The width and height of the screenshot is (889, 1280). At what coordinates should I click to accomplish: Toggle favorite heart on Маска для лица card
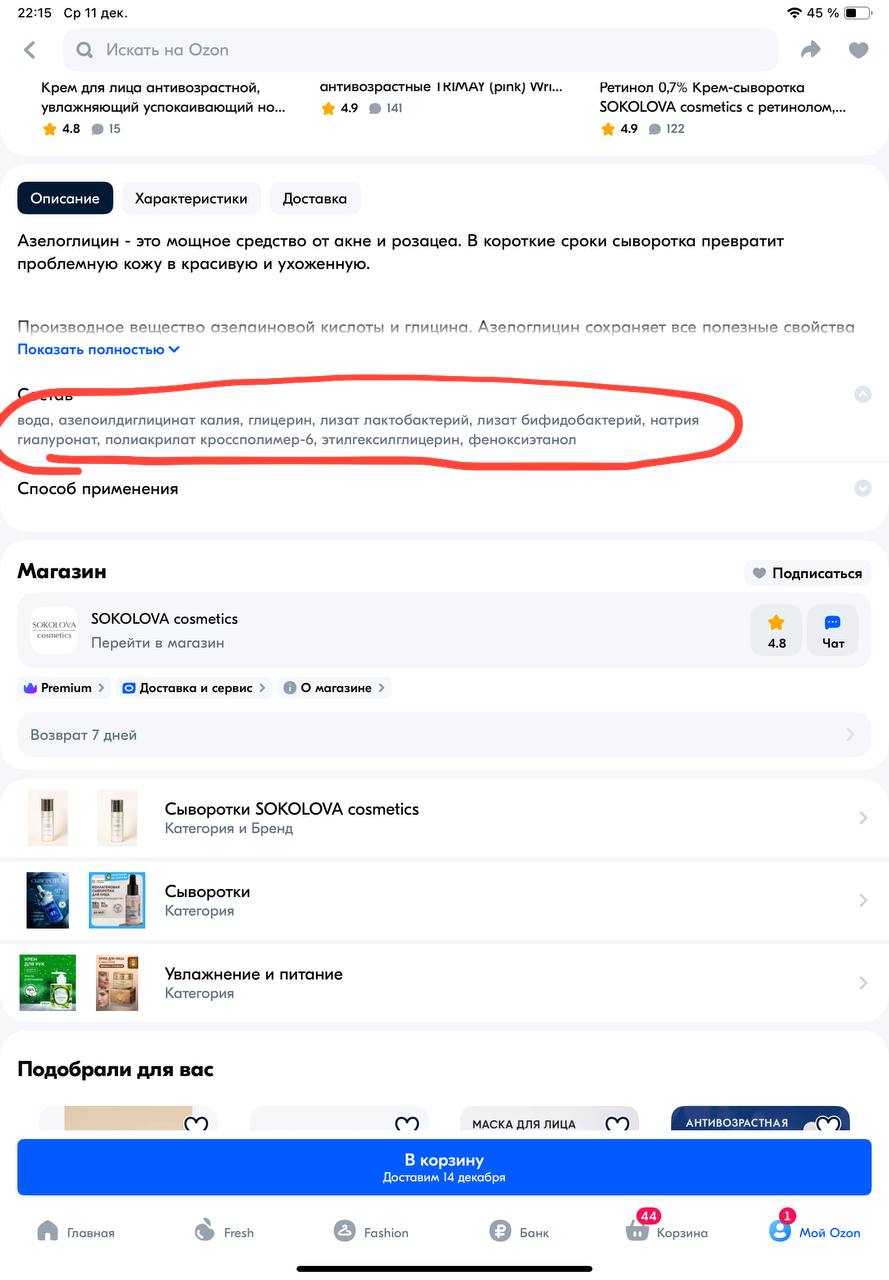pos(617,1124)
